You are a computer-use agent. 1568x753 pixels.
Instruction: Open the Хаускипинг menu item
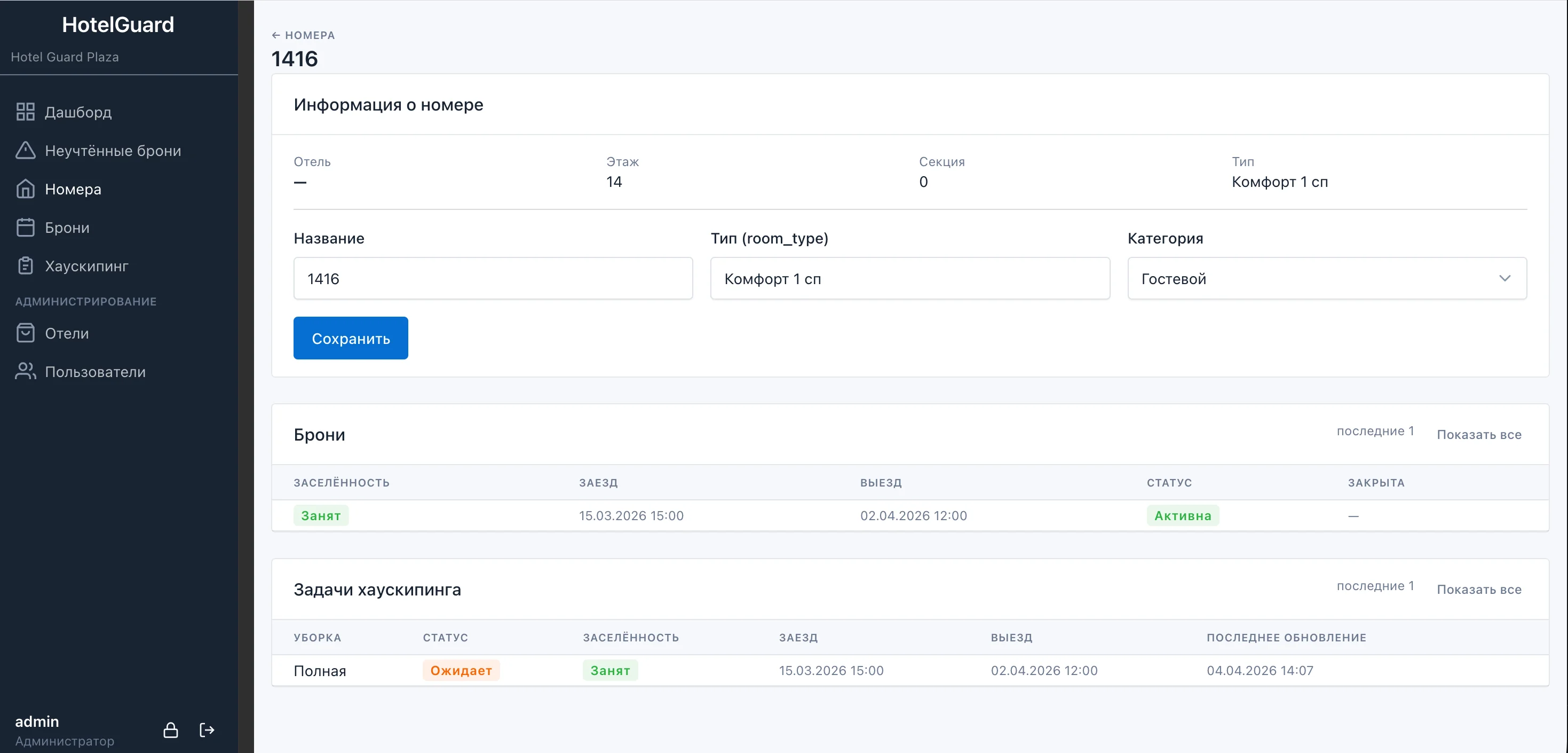coord(86,265)
